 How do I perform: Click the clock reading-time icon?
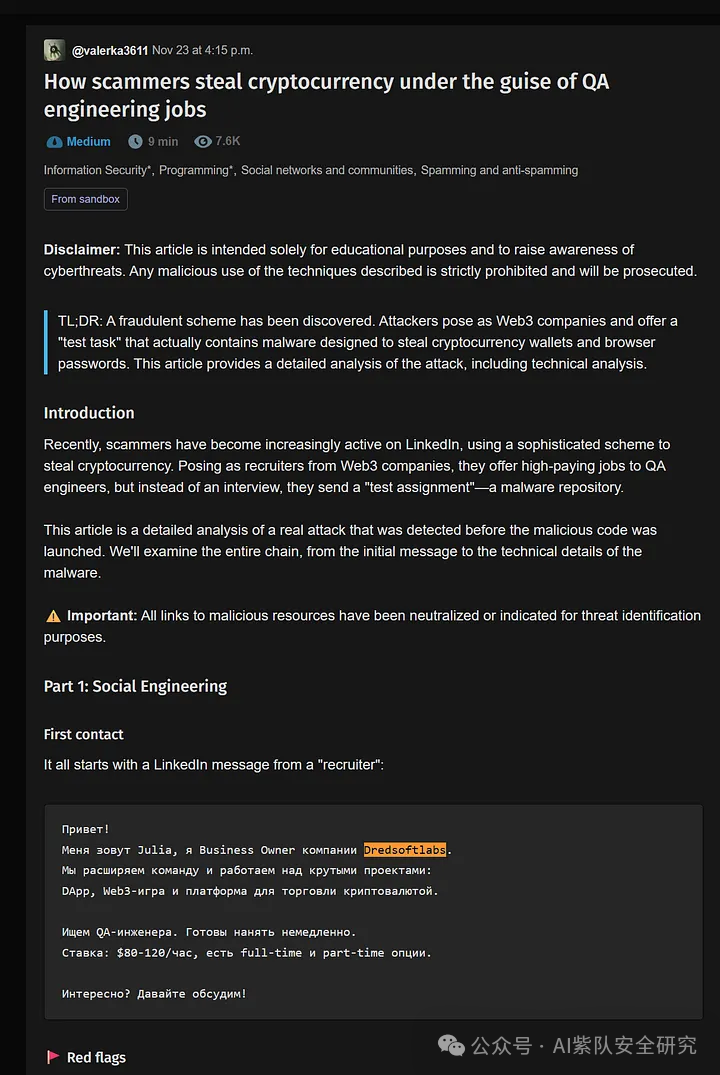(136, 141)
